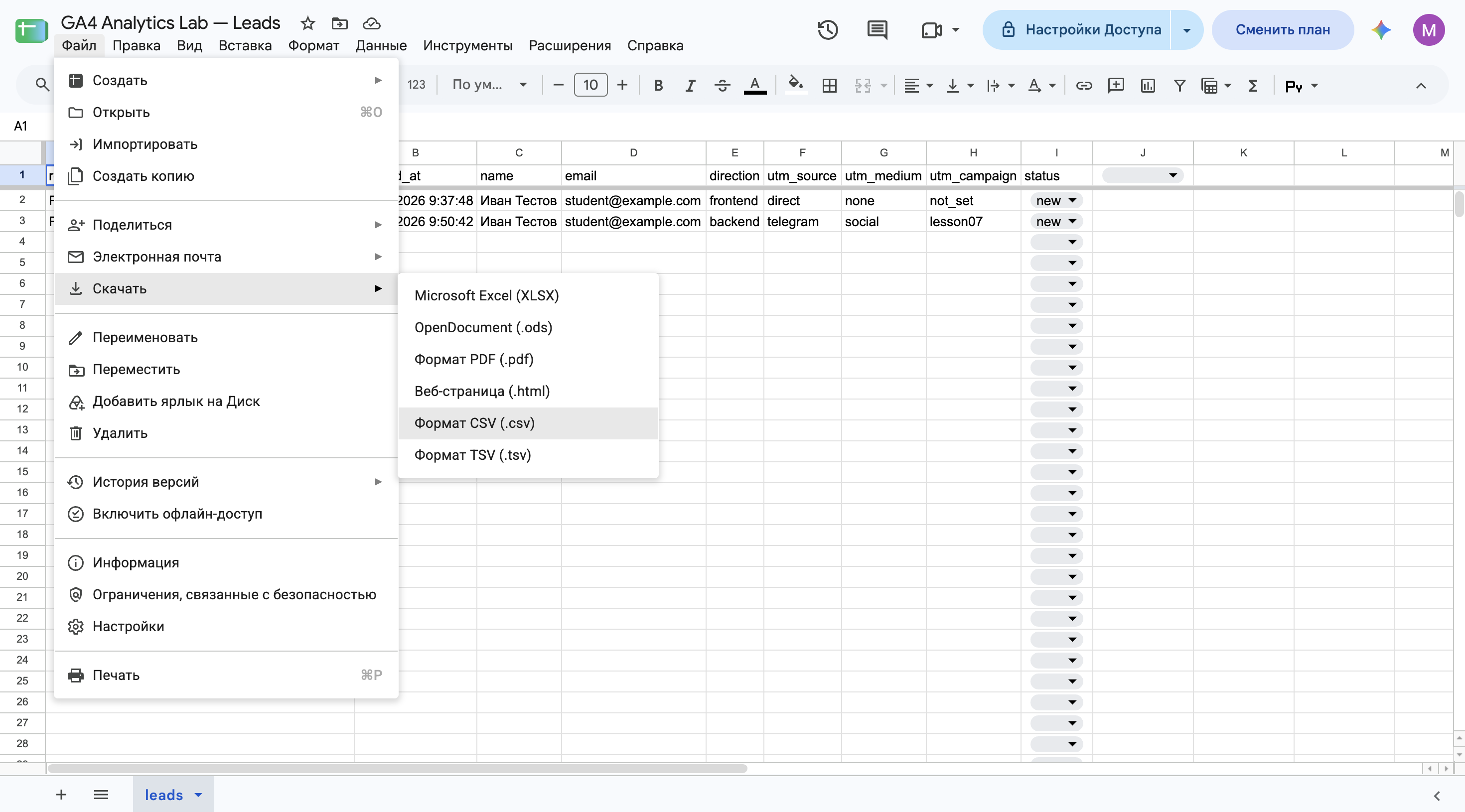The width and height of the screenshot is (1465, 812).
Task: Open version history clock icon
Action: point(828,29)
